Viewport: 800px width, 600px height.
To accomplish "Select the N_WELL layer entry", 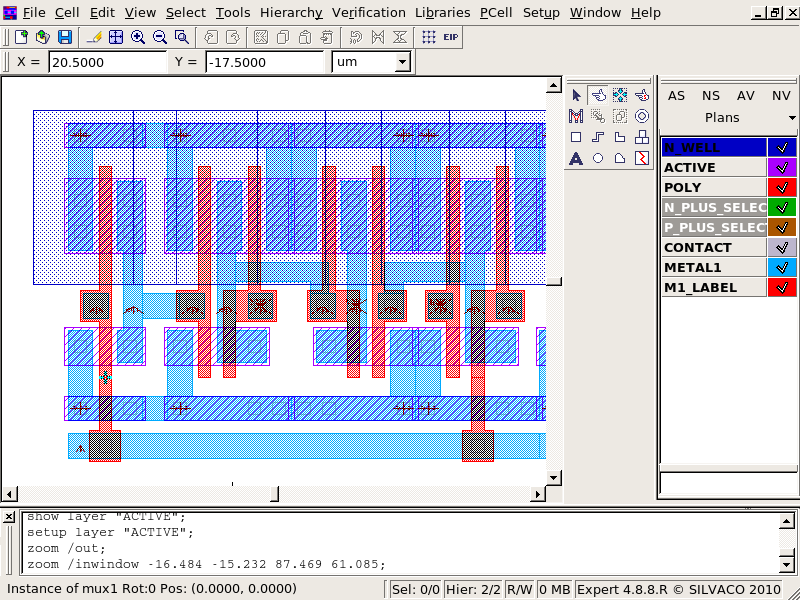I will coord(713,147).
